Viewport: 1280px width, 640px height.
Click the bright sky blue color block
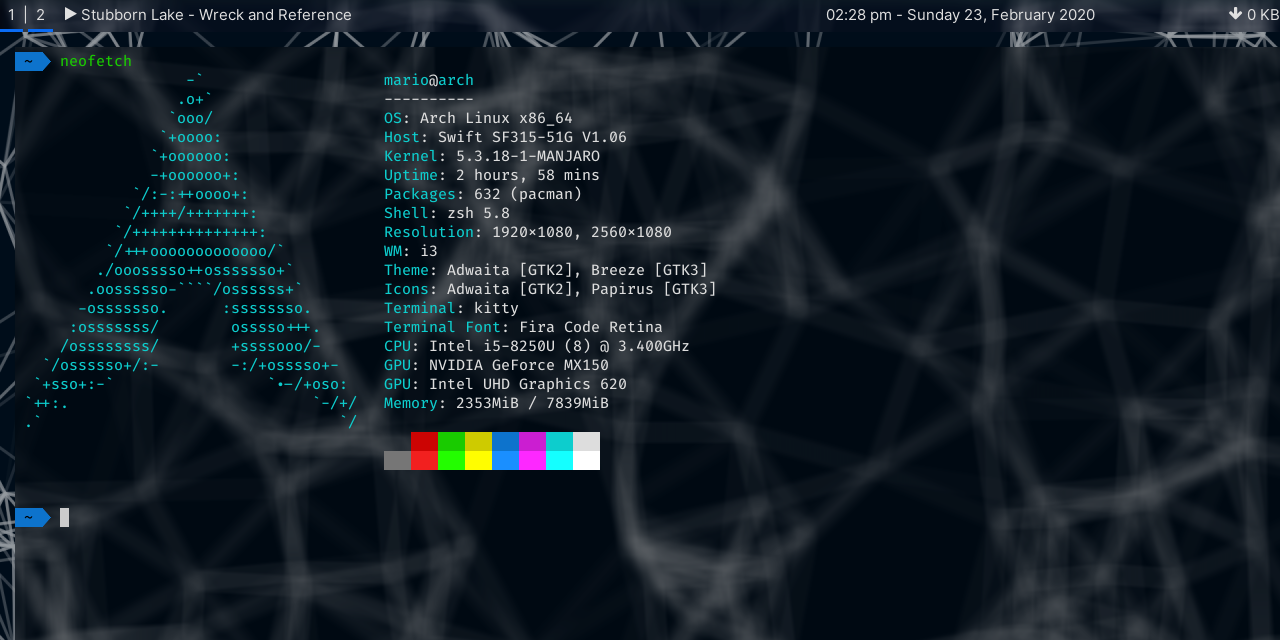(505, 460)
